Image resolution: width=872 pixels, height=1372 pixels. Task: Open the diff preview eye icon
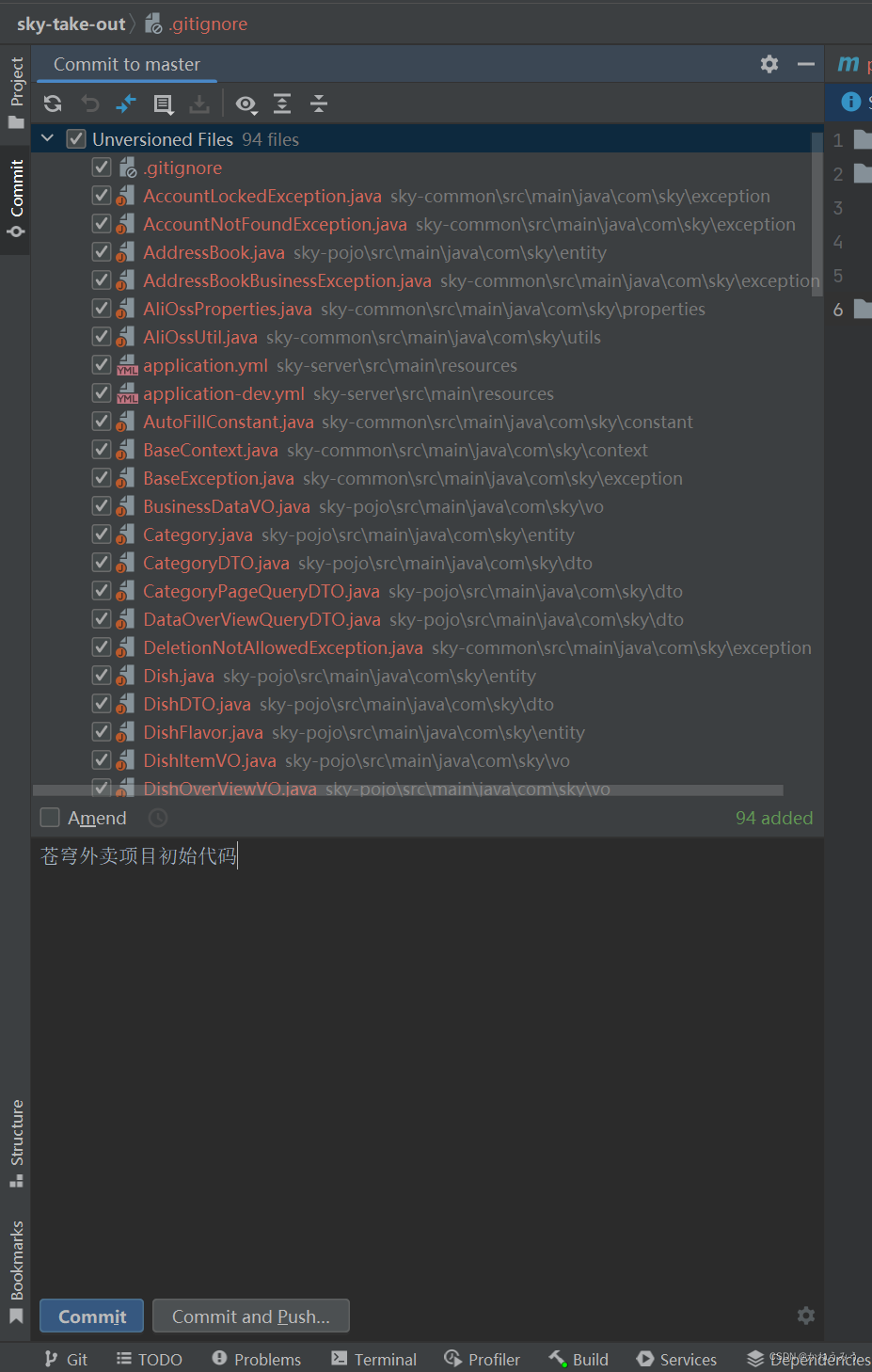point(245,104)
